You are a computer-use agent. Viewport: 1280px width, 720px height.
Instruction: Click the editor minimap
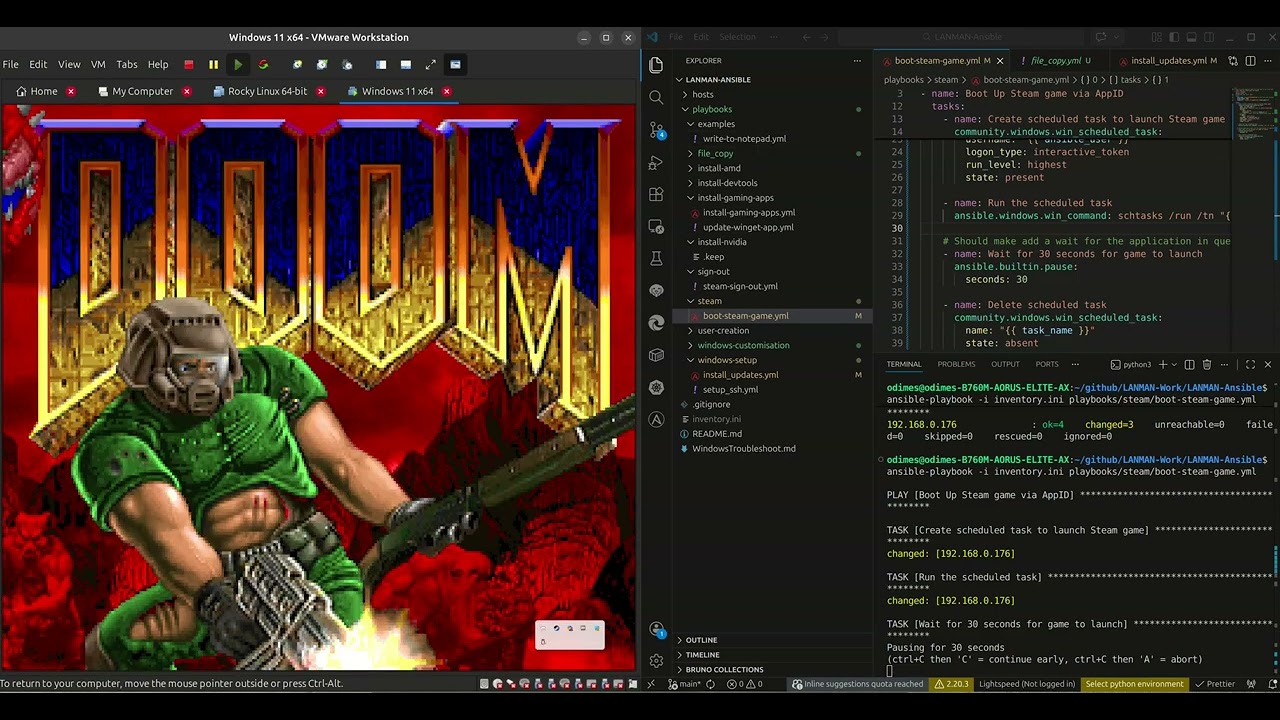(1252, 115)
